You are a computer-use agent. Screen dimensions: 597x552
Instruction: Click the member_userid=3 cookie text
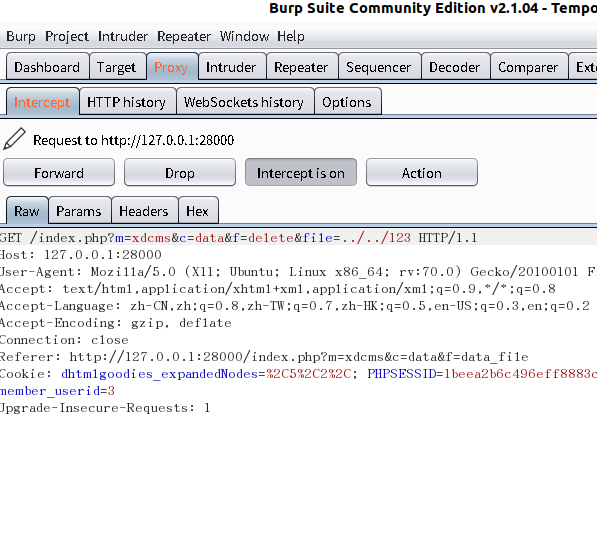[57, 391]
